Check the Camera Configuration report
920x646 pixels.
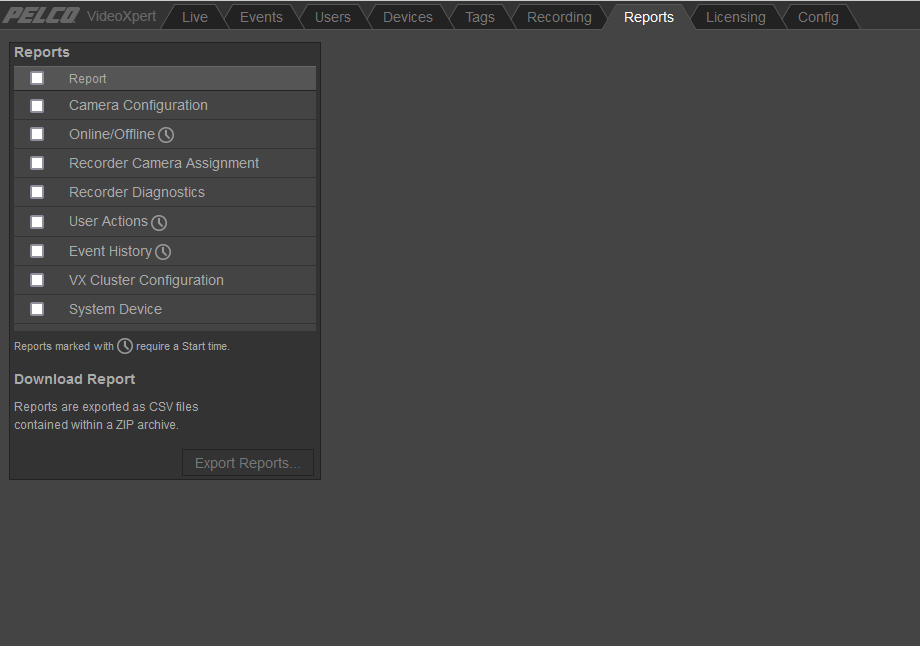(x=37, y=105)
